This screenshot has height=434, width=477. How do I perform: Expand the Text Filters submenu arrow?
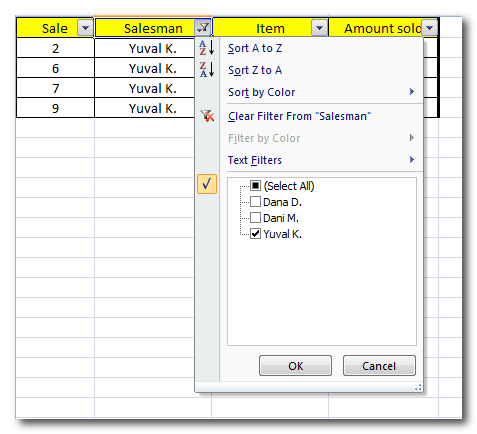tap(412, 160)
